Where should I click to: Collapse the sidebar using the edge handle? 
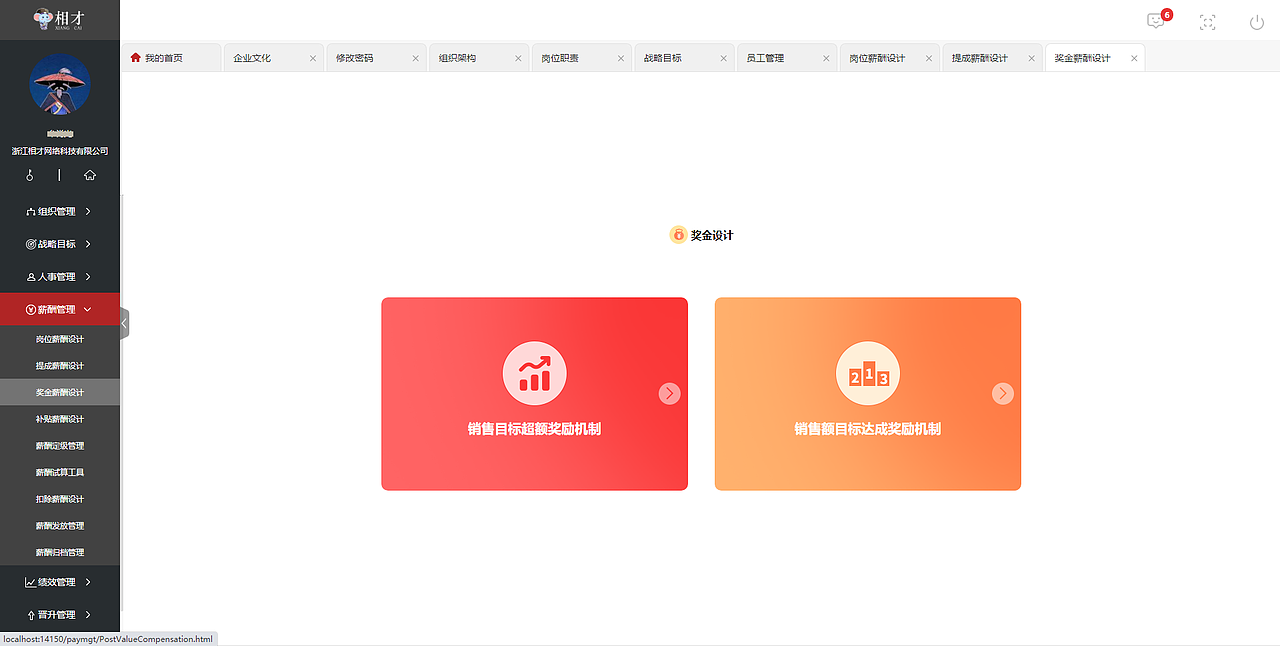point(124,324)
